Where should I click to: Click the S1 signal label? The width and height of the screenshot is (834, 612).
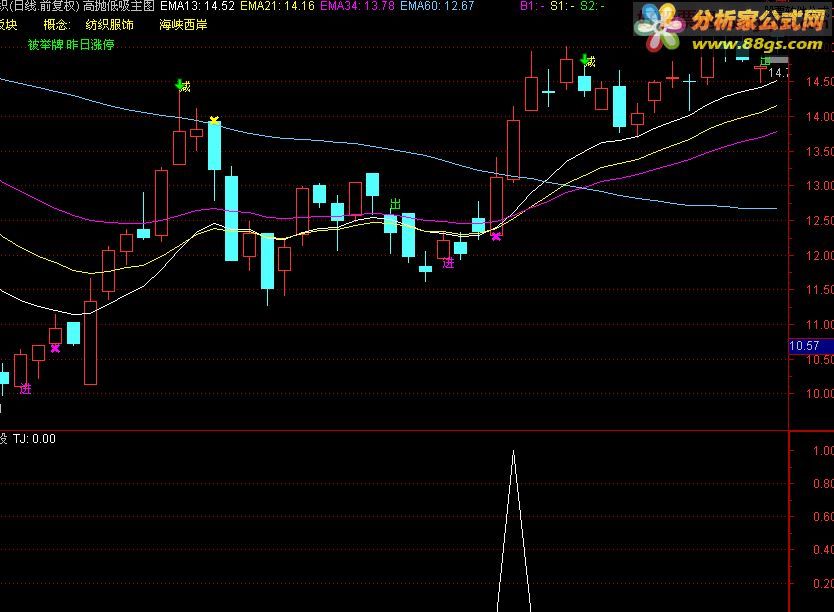coord(562,6)
